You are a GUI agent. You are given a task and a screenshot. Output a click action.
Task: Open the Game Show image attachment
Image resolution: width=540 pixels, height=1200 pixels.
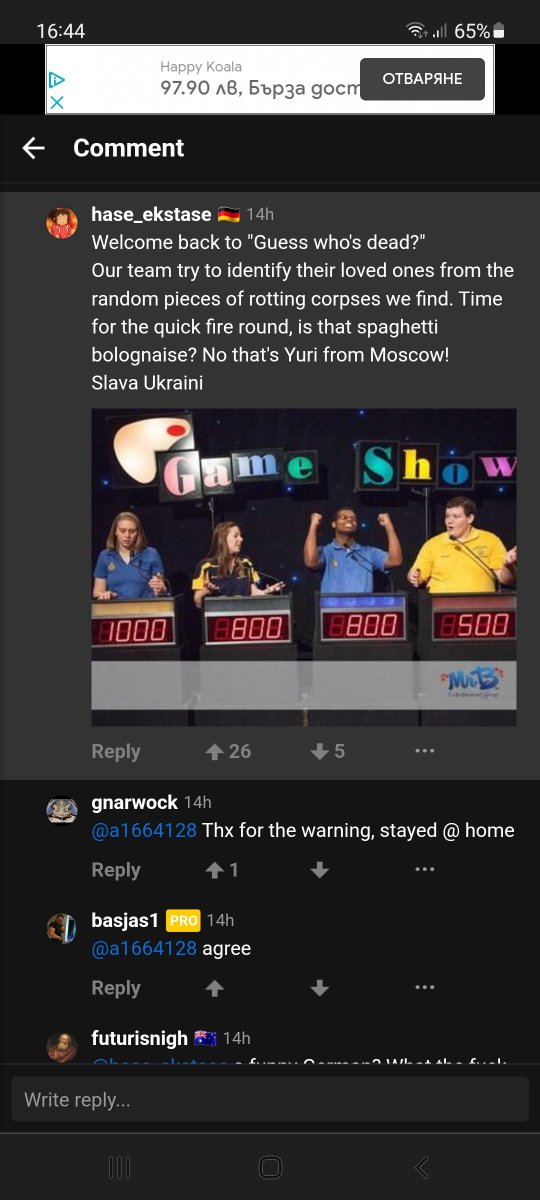point(304,567)
